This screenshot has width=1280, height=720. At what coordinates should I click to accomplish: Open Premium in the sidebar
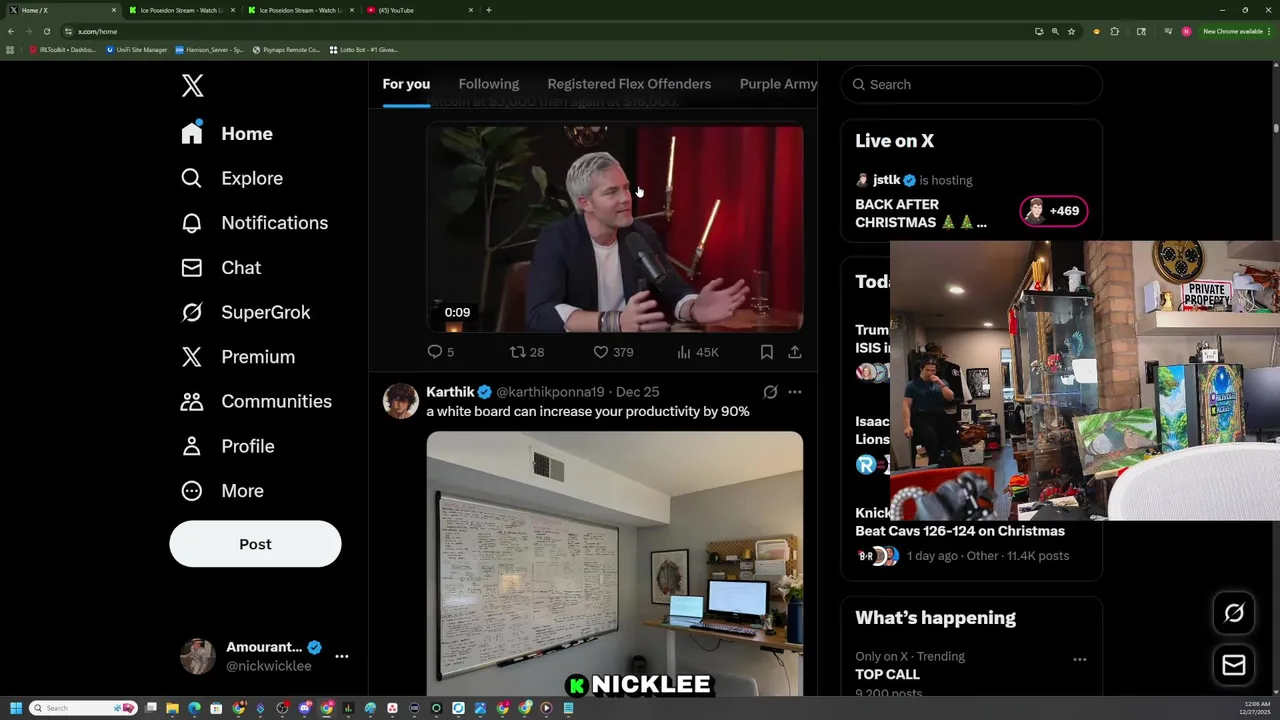pos(238,357)
